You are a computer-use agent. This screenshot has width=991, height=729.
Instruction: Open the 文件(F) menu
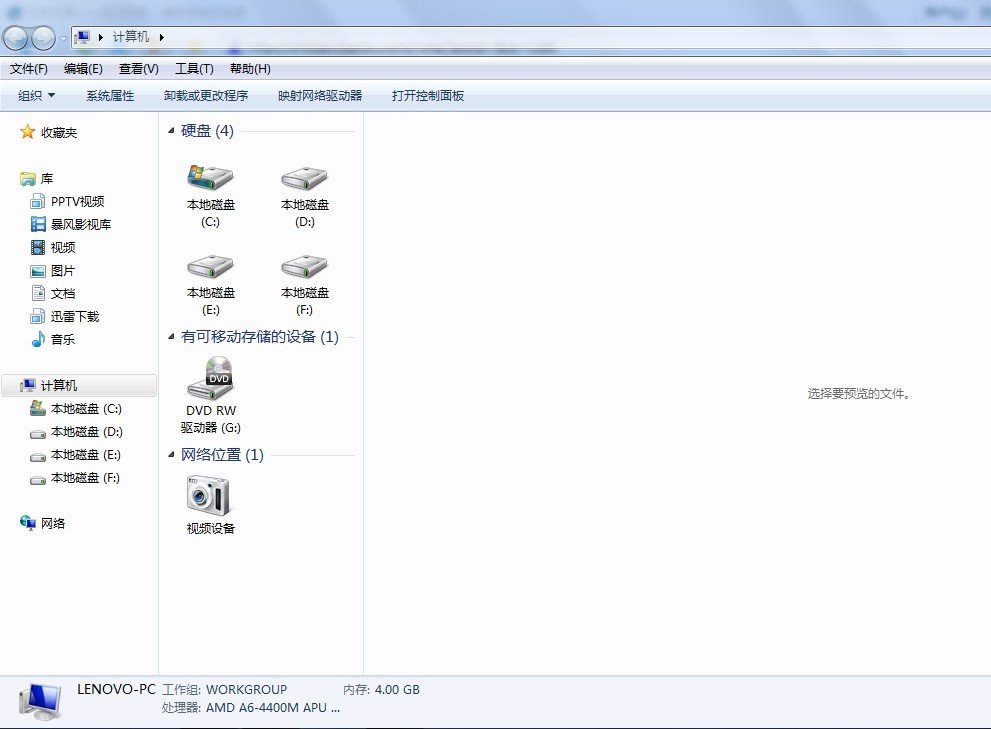[x=29, y=69]
